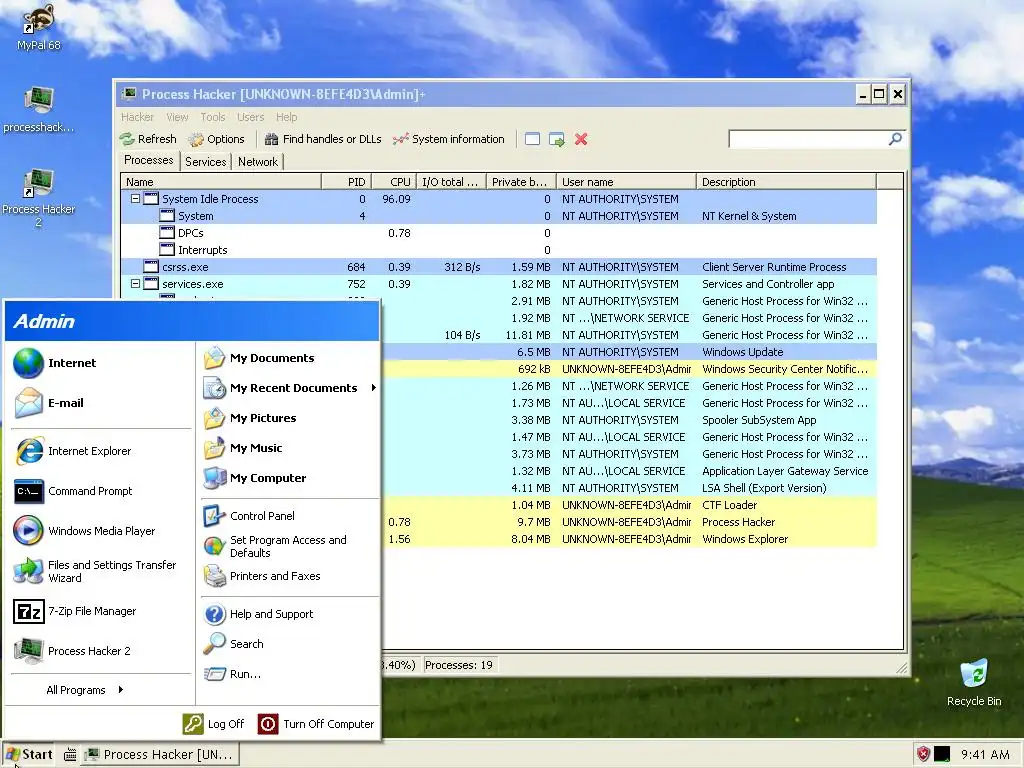Image resolution: width=1024 pixels, height=768 pixels.
Task: Switch to the Network tab
Action: [258, 162]
